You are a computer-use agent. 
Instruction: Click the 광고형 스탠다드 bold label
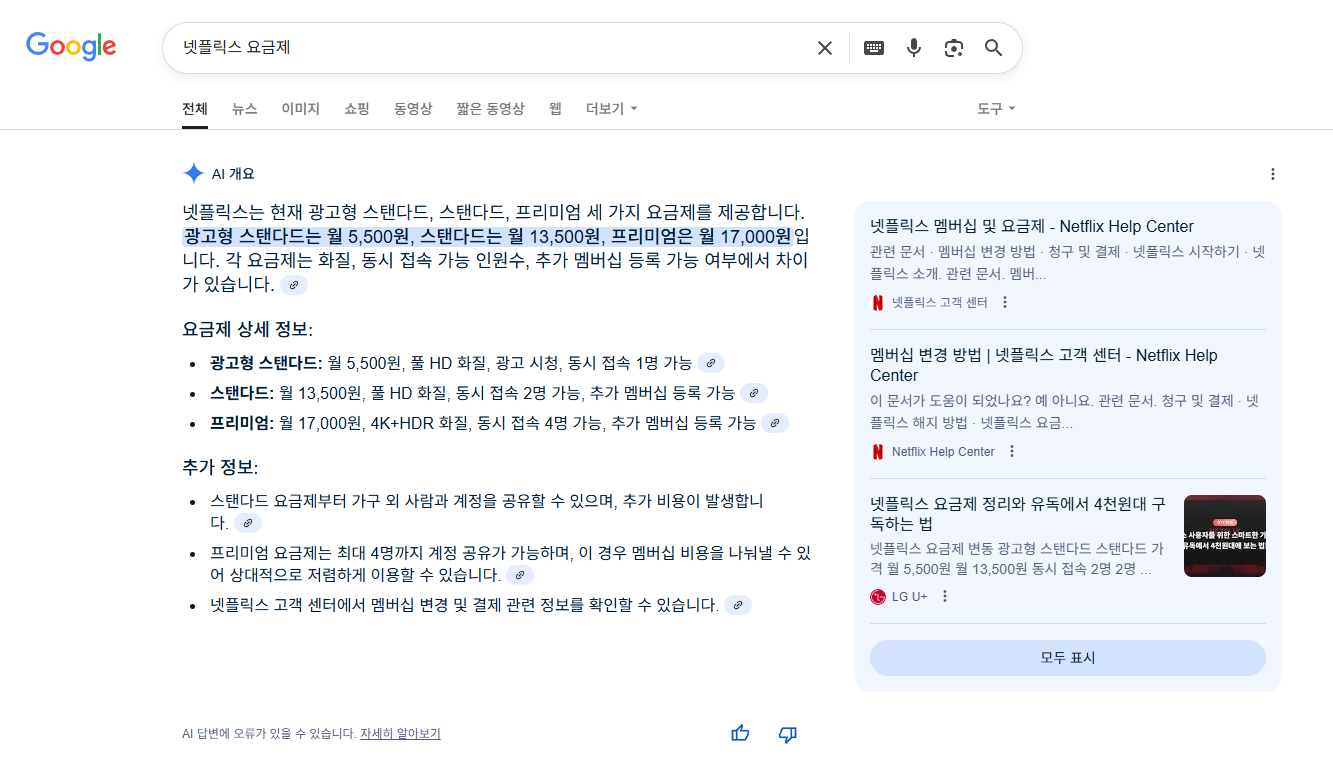click(x=266, y=363)
